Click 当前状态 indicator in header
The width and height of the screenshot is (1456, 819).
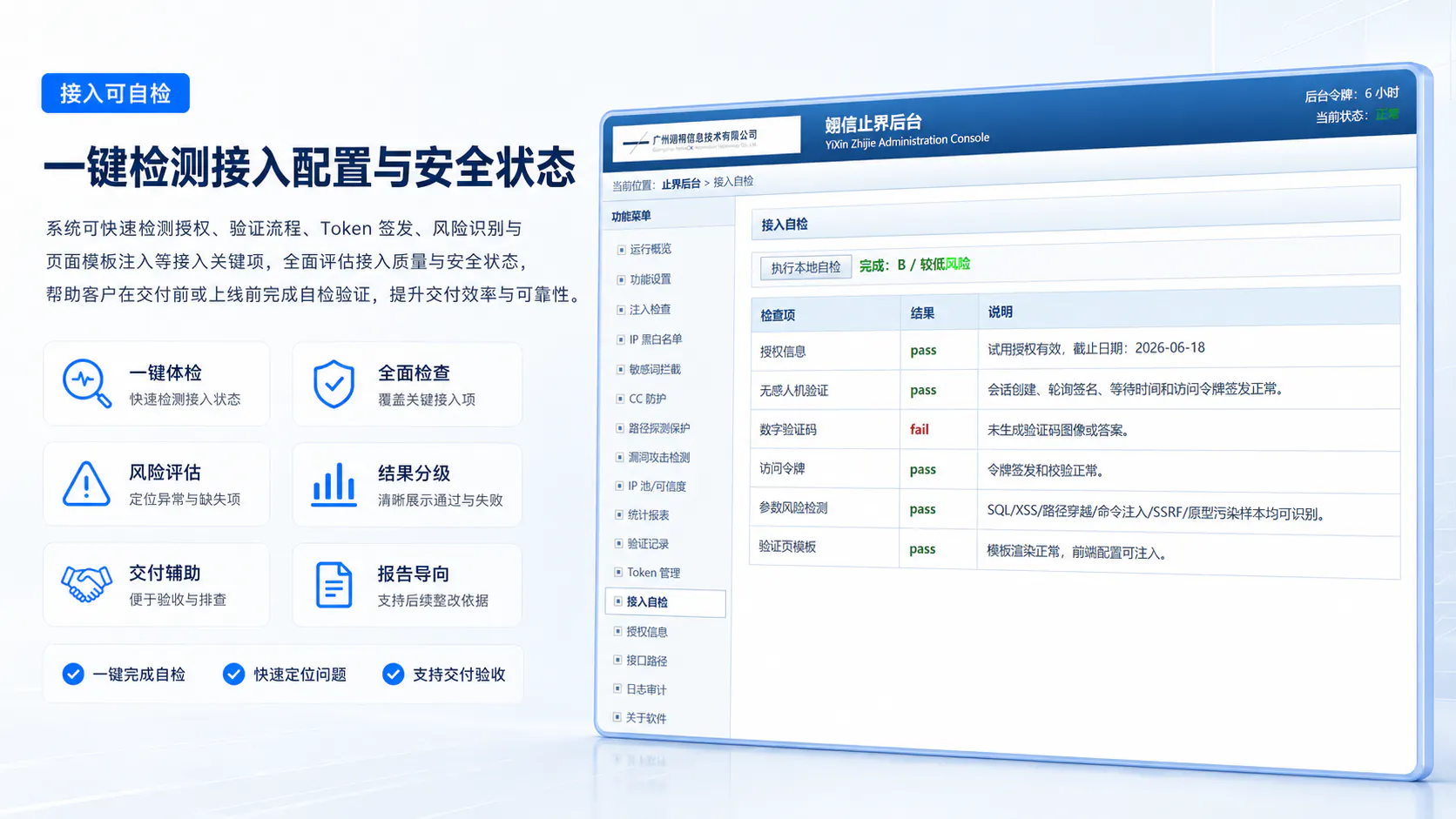[1357, 116]
